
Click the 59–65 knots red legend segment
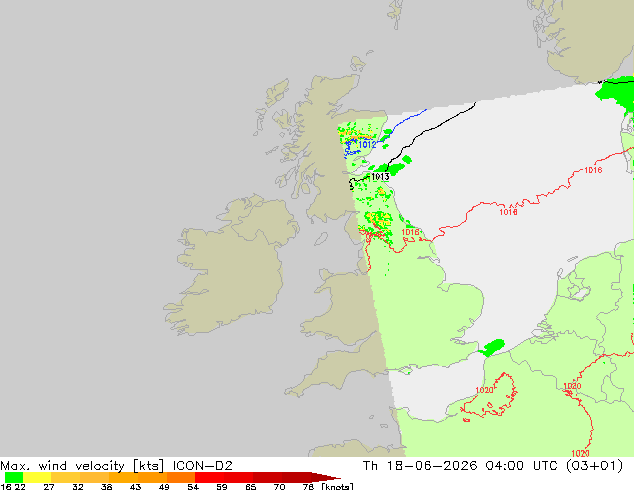click(239, 477)
